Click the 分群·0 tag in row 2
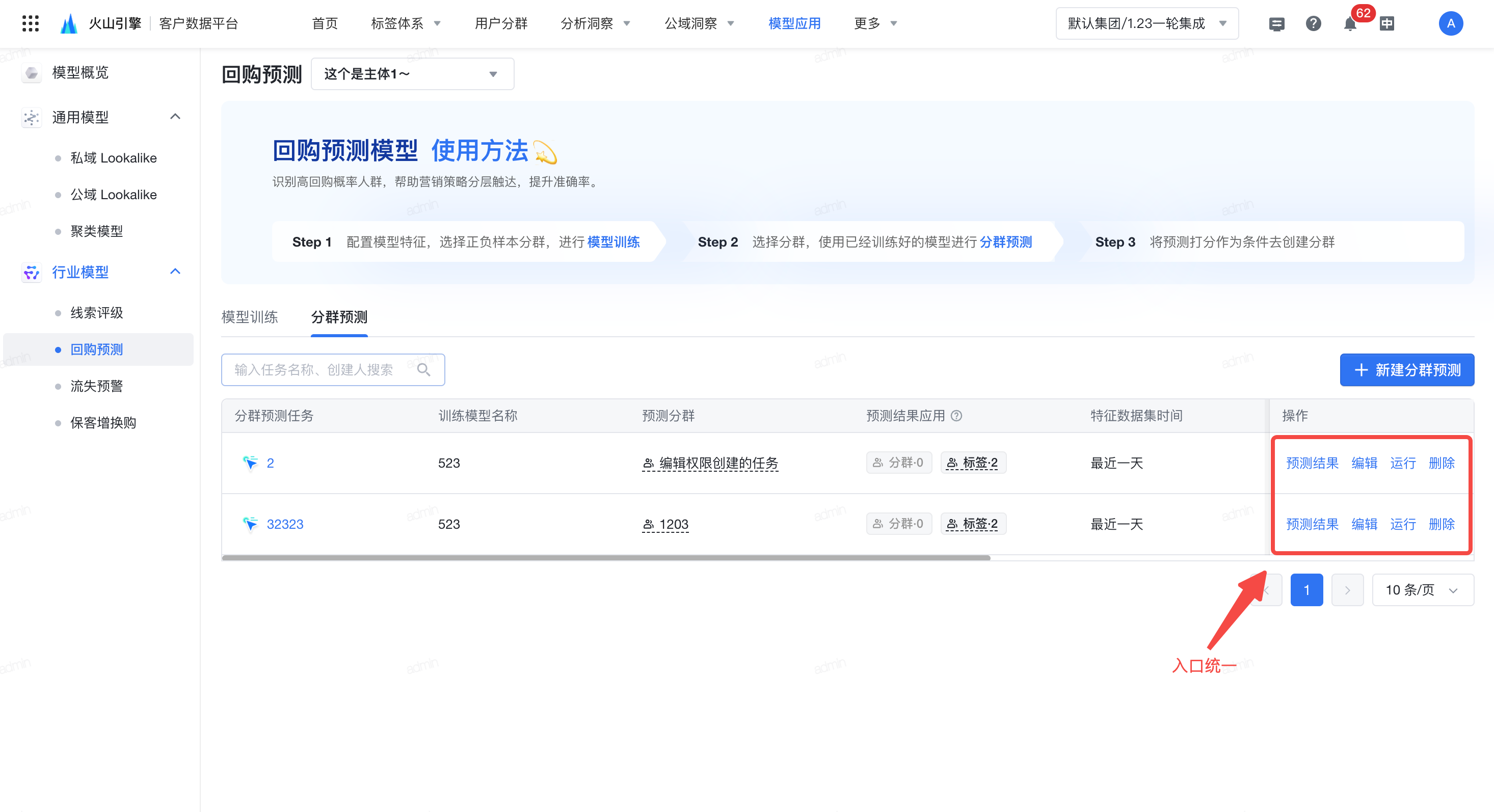 tap(899, 463)
